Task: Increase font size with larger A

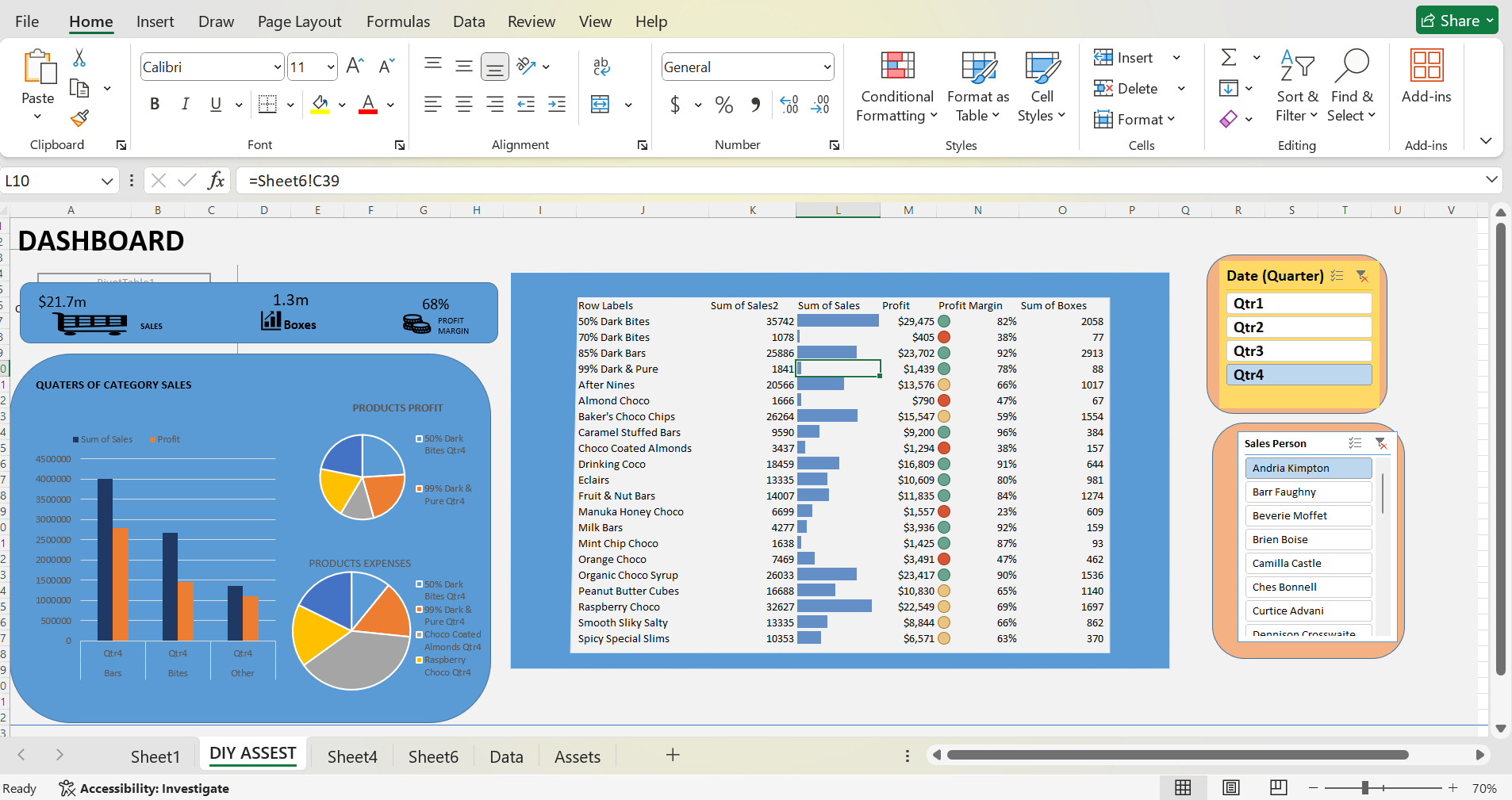Action: pos(355,66)
